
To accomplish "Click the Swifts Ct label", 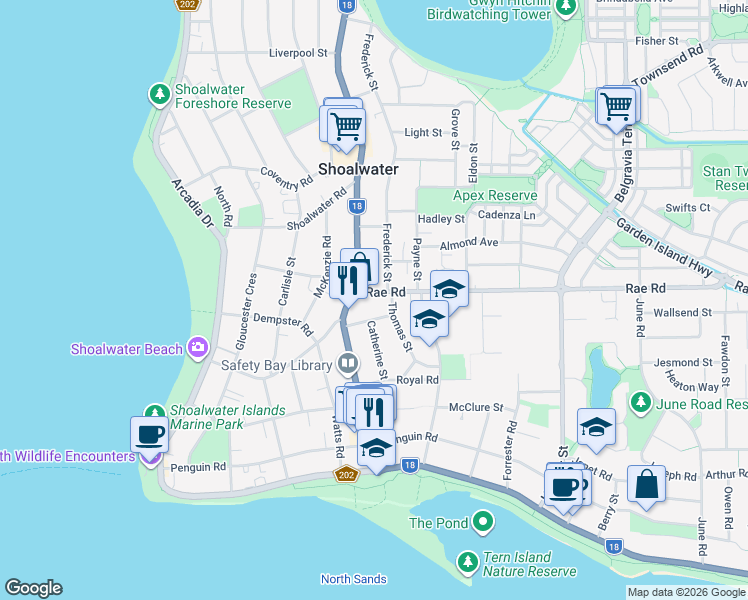I will click(x=687, y=208).
